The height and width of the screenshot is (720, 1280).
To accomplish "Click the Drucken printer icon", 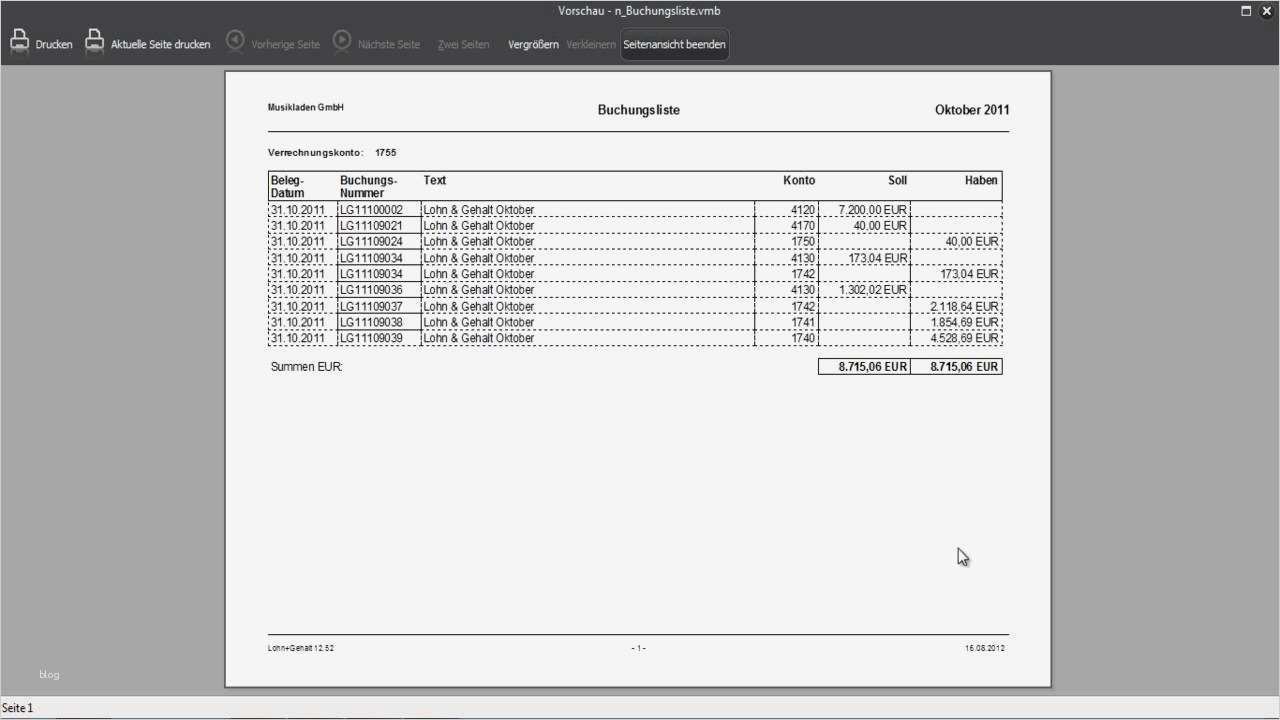I will 19,40.
